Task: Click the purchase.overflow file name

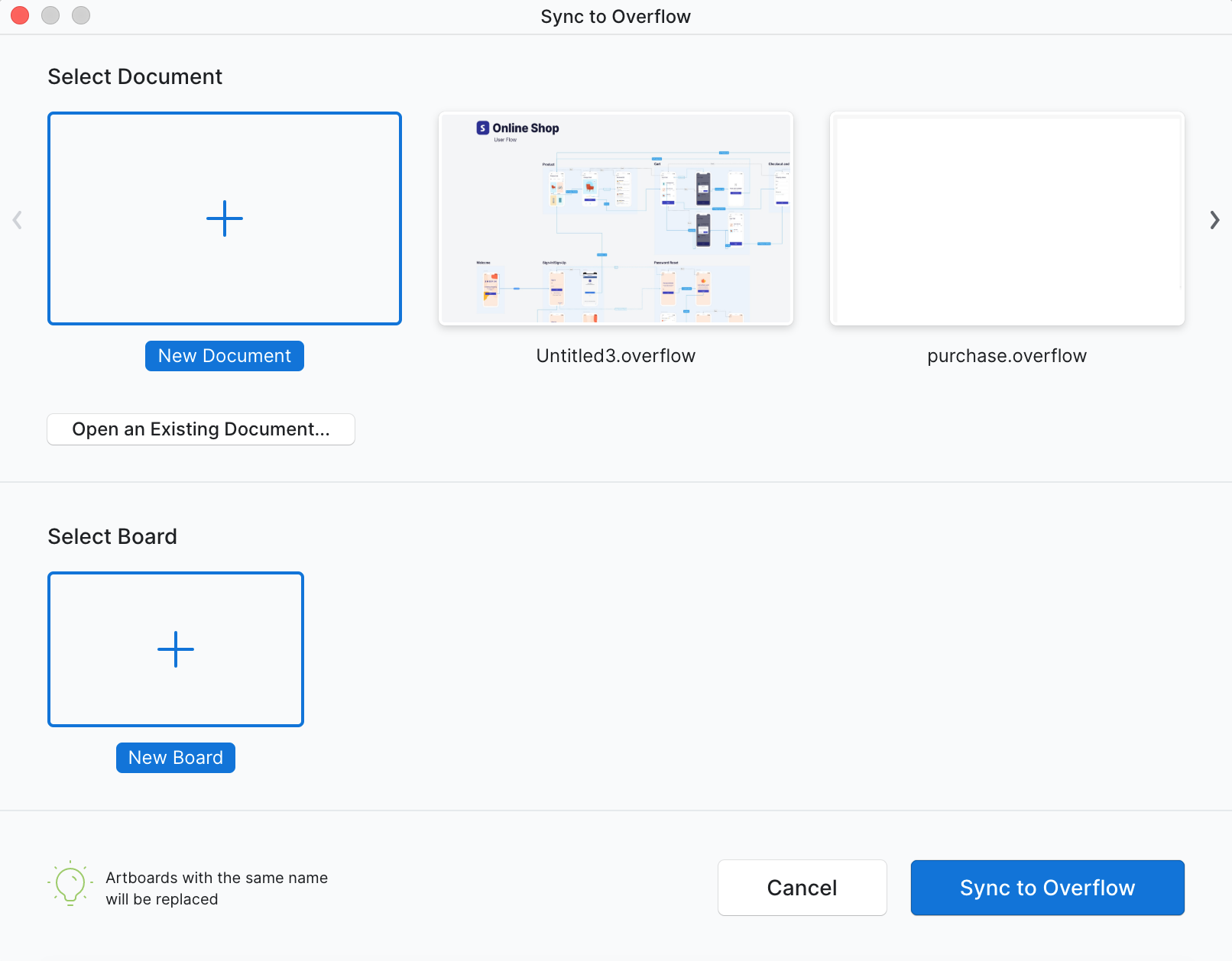Action: pos(1007,356)
